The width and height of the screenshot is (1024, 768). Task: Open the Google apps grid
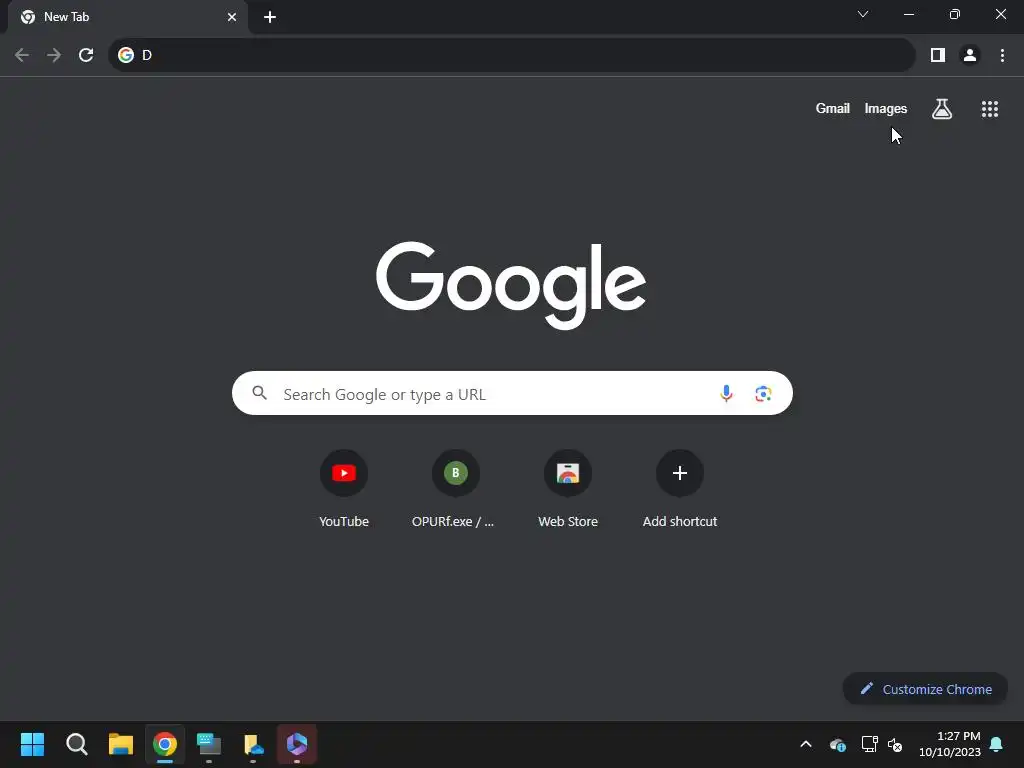[x=989, y=108]
